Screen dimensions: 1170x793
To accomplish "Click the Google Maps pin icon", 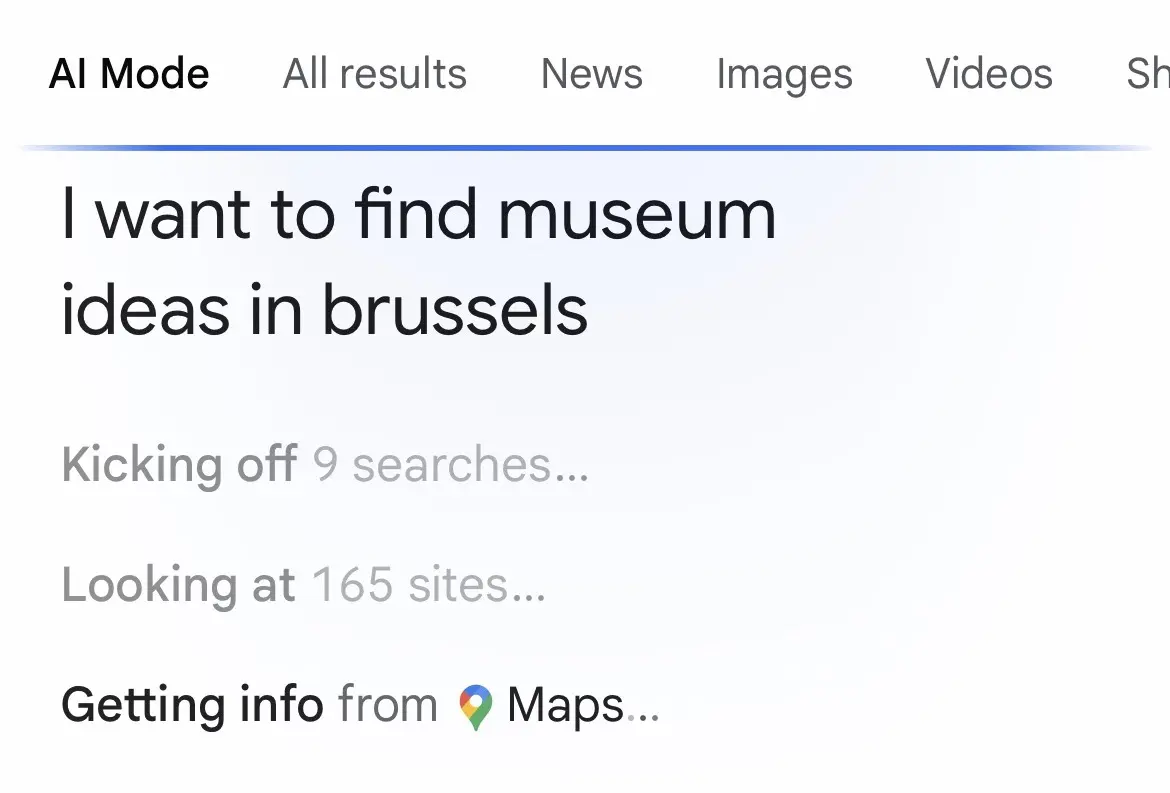I will click(x=476, y=707).
